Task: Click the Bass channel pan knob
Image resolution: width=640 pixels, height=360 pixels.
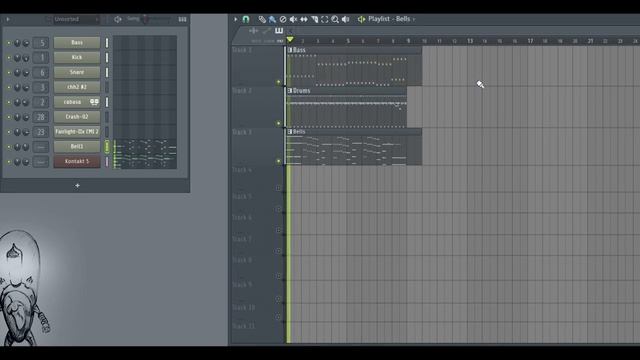Action: coord(17,43)
